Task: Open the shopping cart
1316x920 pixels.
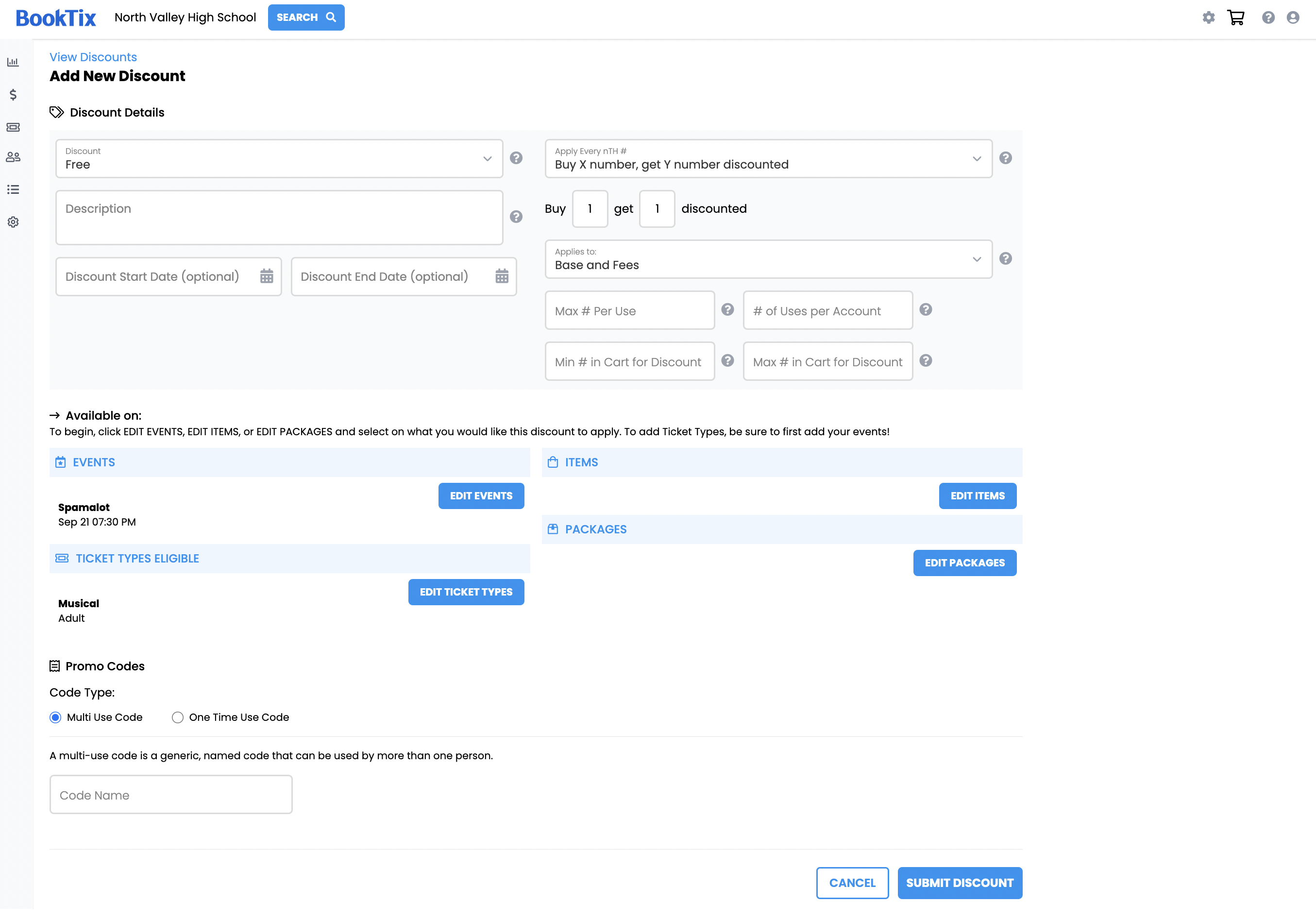Action: (1236, 18)
